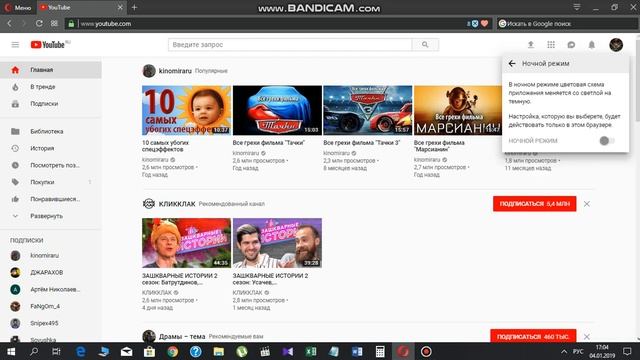Open Opera easy setup menu icon

pyautogui.click(x=577, y=7)
